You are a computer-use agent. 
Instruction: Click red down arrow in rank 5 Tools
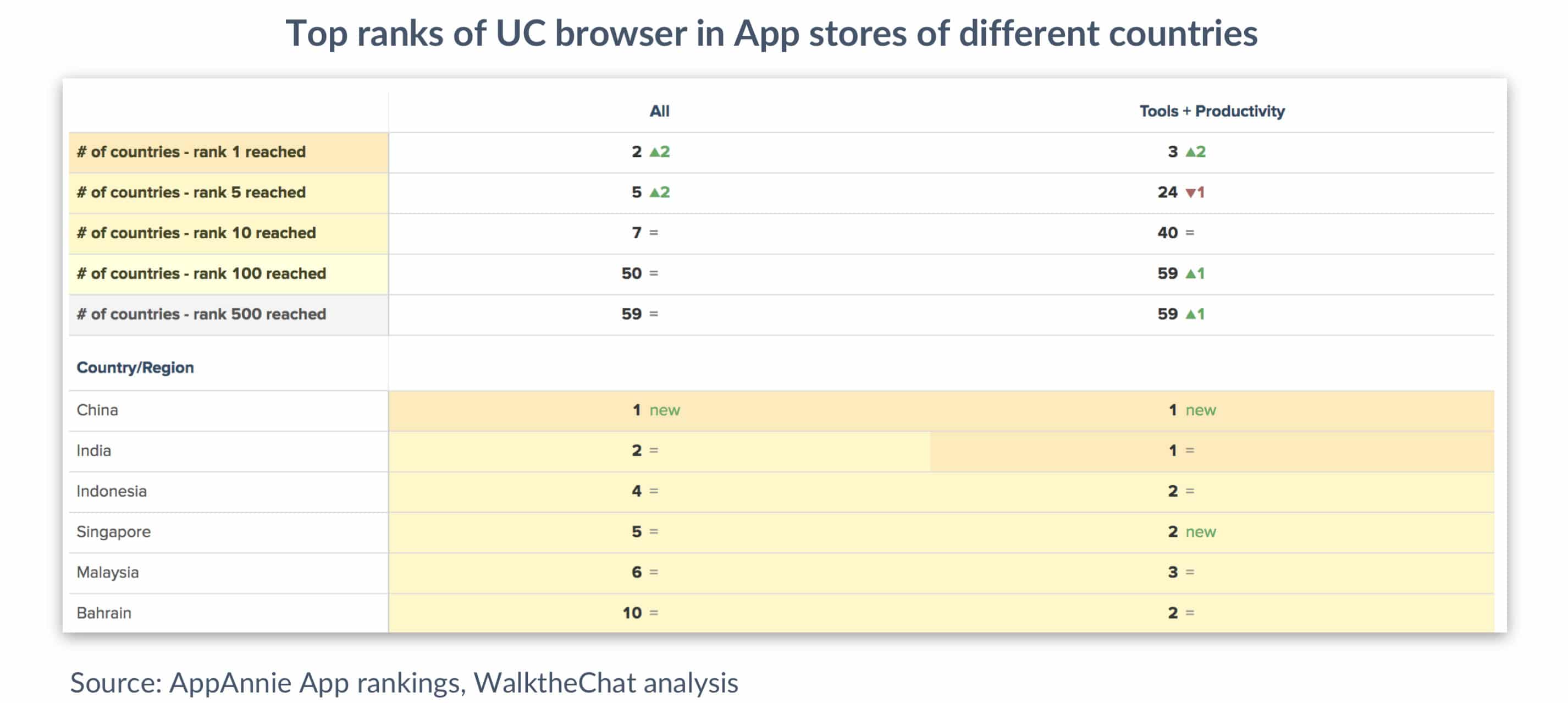tap(1190, 193)
